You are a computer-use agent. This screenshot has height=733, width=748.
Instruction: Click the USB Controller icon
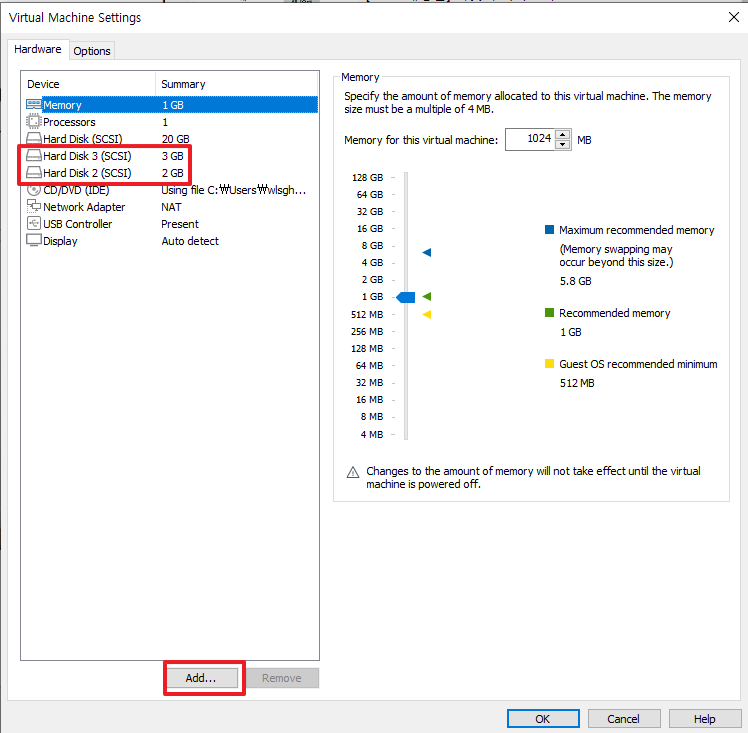[x=34, y=224]
